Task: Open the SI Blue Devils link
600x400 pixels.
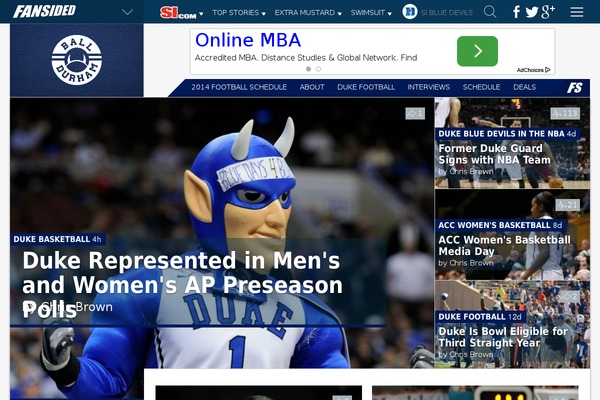Action: point(447,13)
